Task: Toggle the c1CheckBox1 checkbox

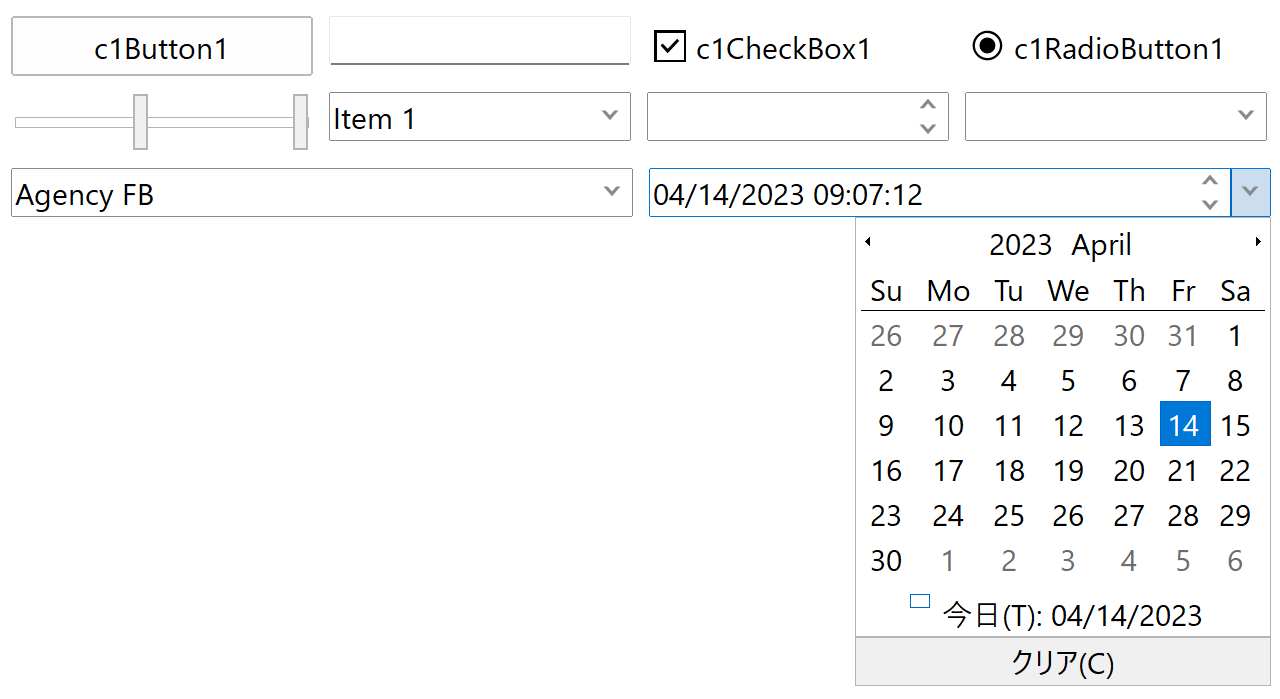Action: (x=669, y=46)
